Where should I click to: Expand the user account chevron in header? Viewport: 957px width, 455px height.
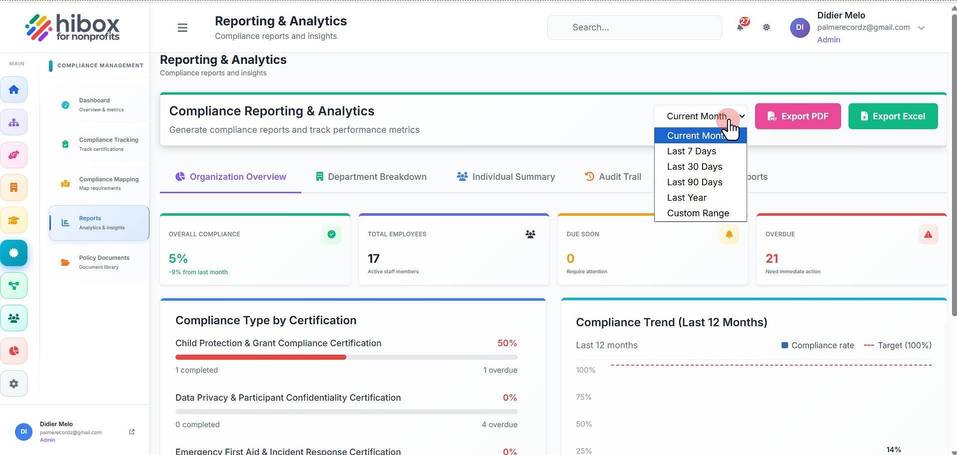click(x=921, y=28)
